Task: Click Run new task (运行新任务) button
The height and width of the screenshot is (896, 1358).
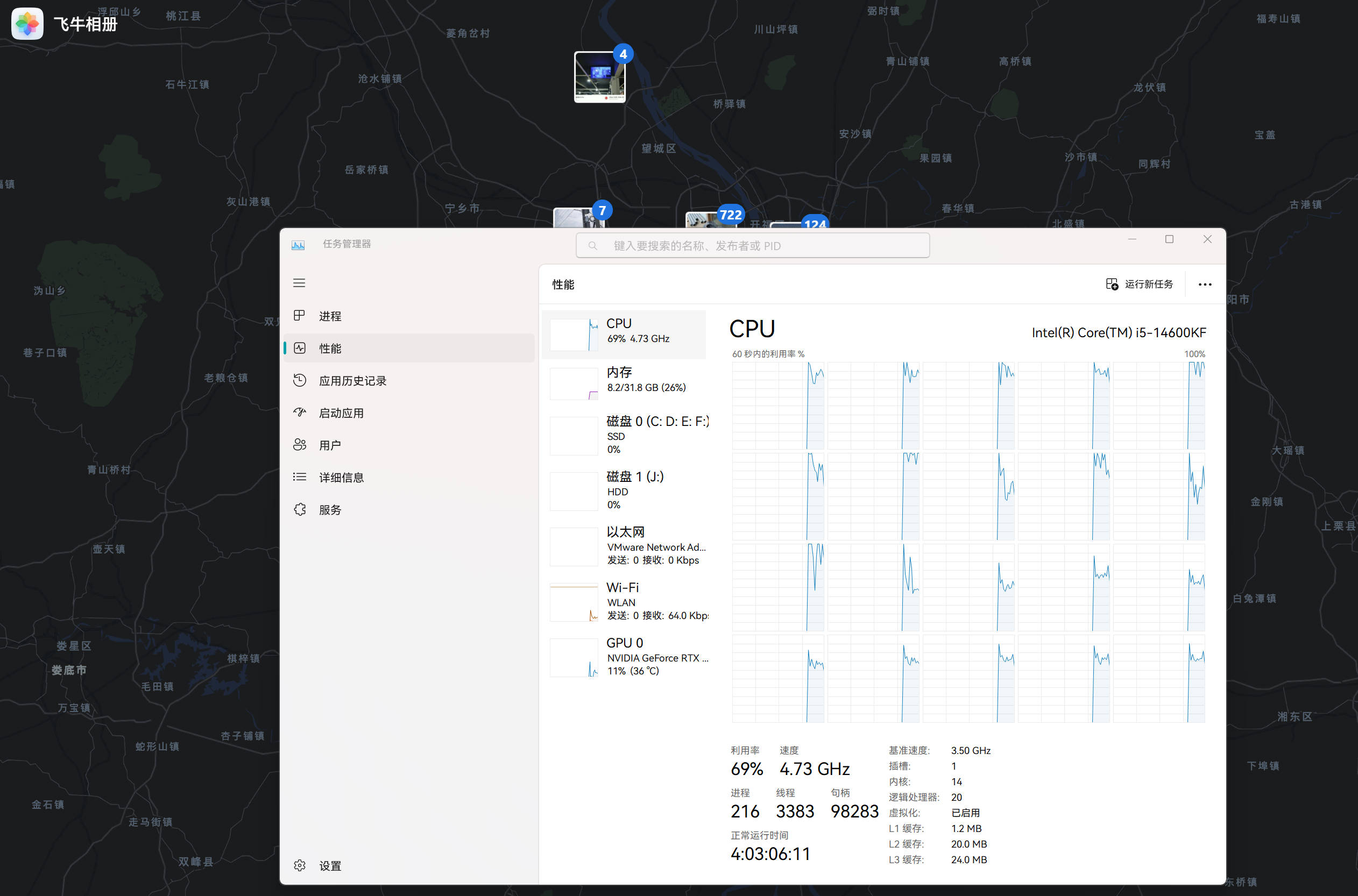Action: pyautogui.click(x=1139, y=284)
